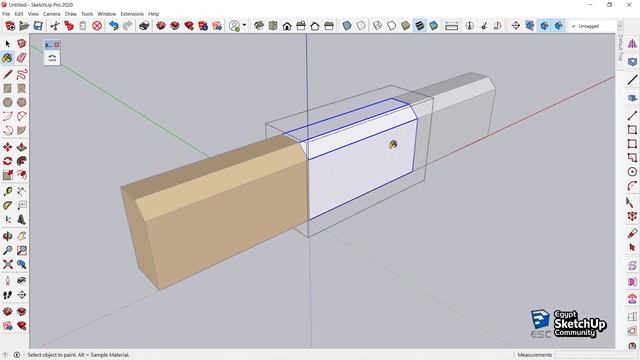Enable Monochrome face style
The height and width of the screenshot is (360, 640).
click(x=433, y=26)
